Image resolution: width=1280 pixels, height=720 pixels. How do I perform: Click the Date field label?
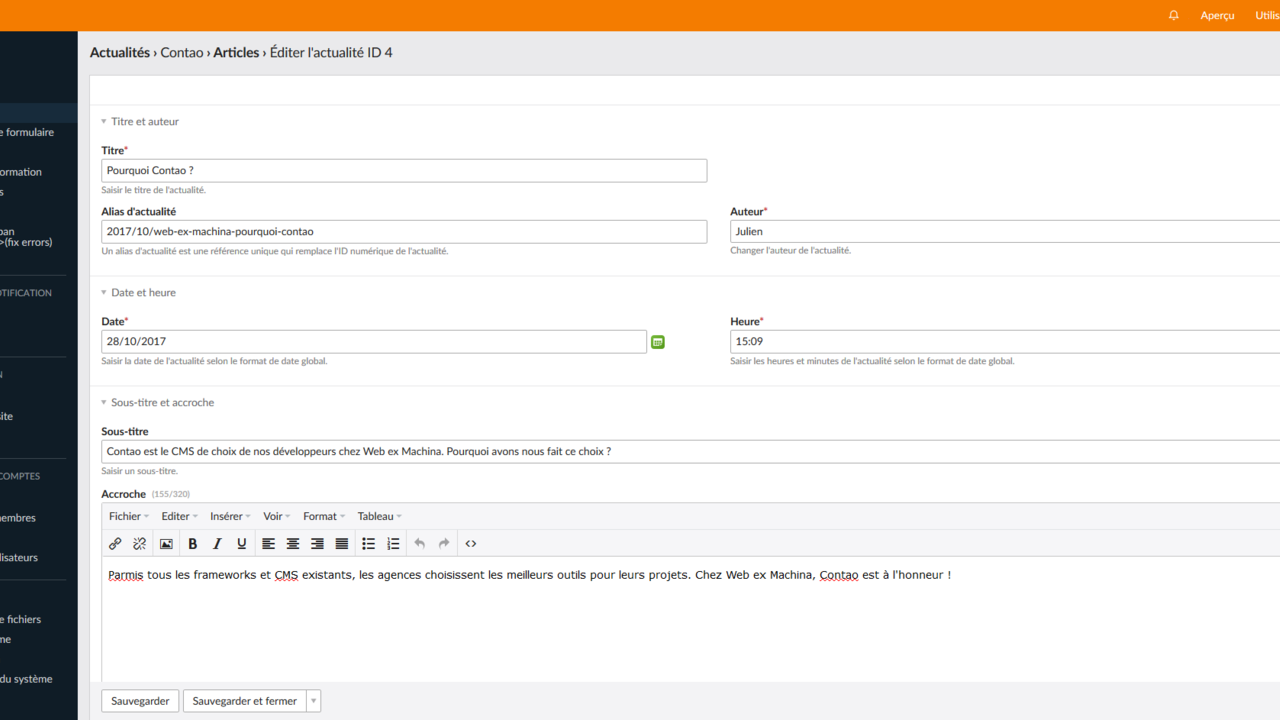(113, 322)
